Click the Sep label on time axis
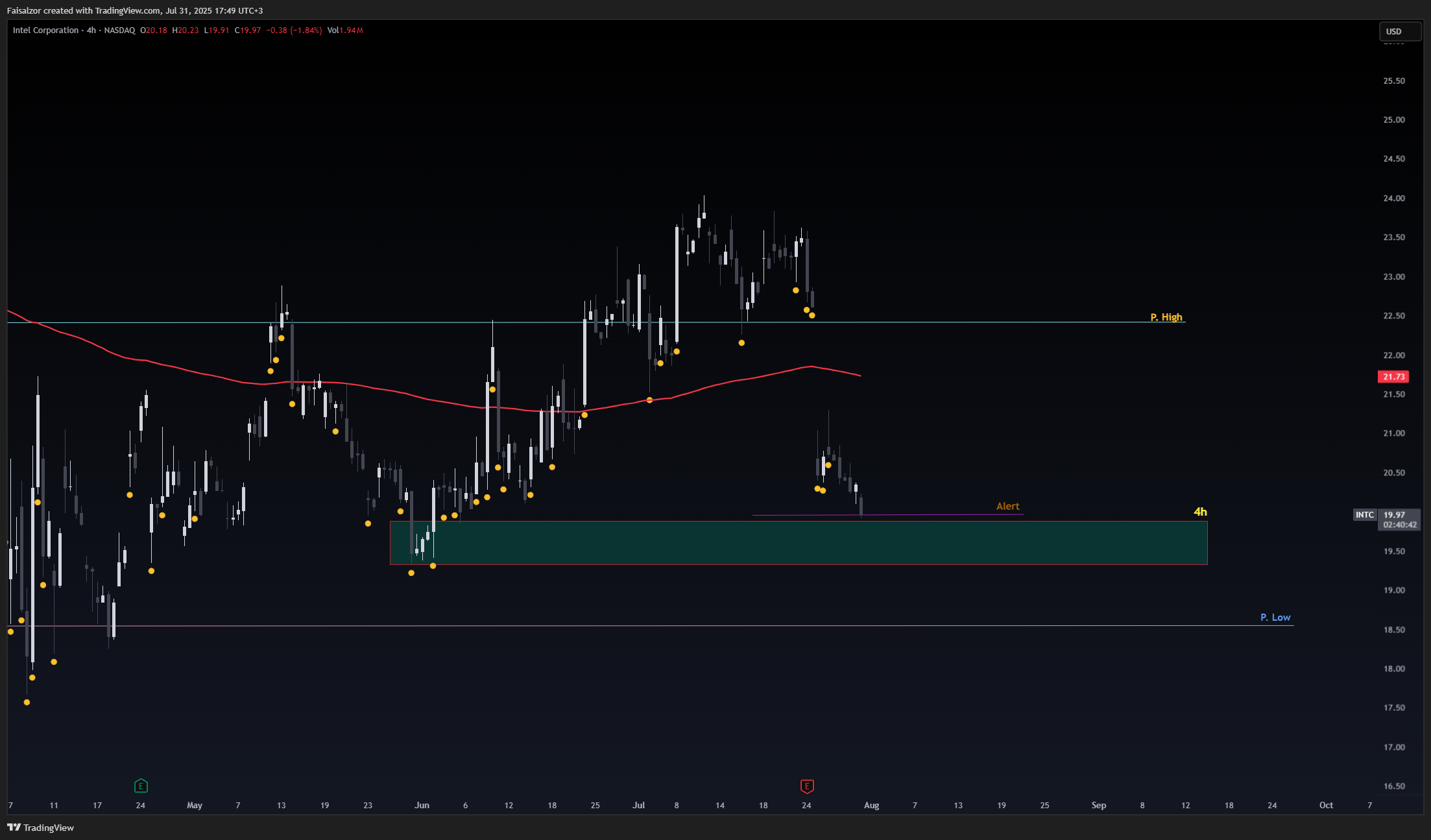This screenshot has width=1431, height=840. (x=1099, y=805)
